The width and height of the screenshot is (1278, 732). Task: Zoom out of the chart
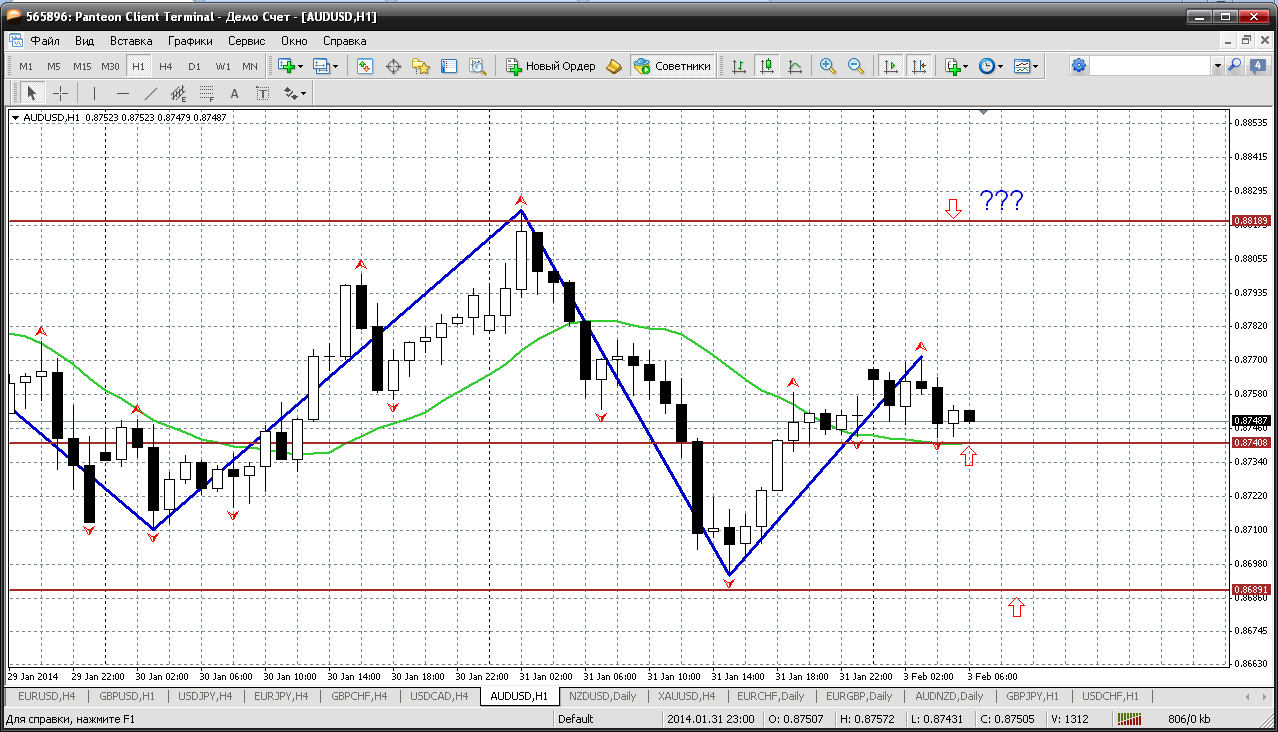(855, 66)
